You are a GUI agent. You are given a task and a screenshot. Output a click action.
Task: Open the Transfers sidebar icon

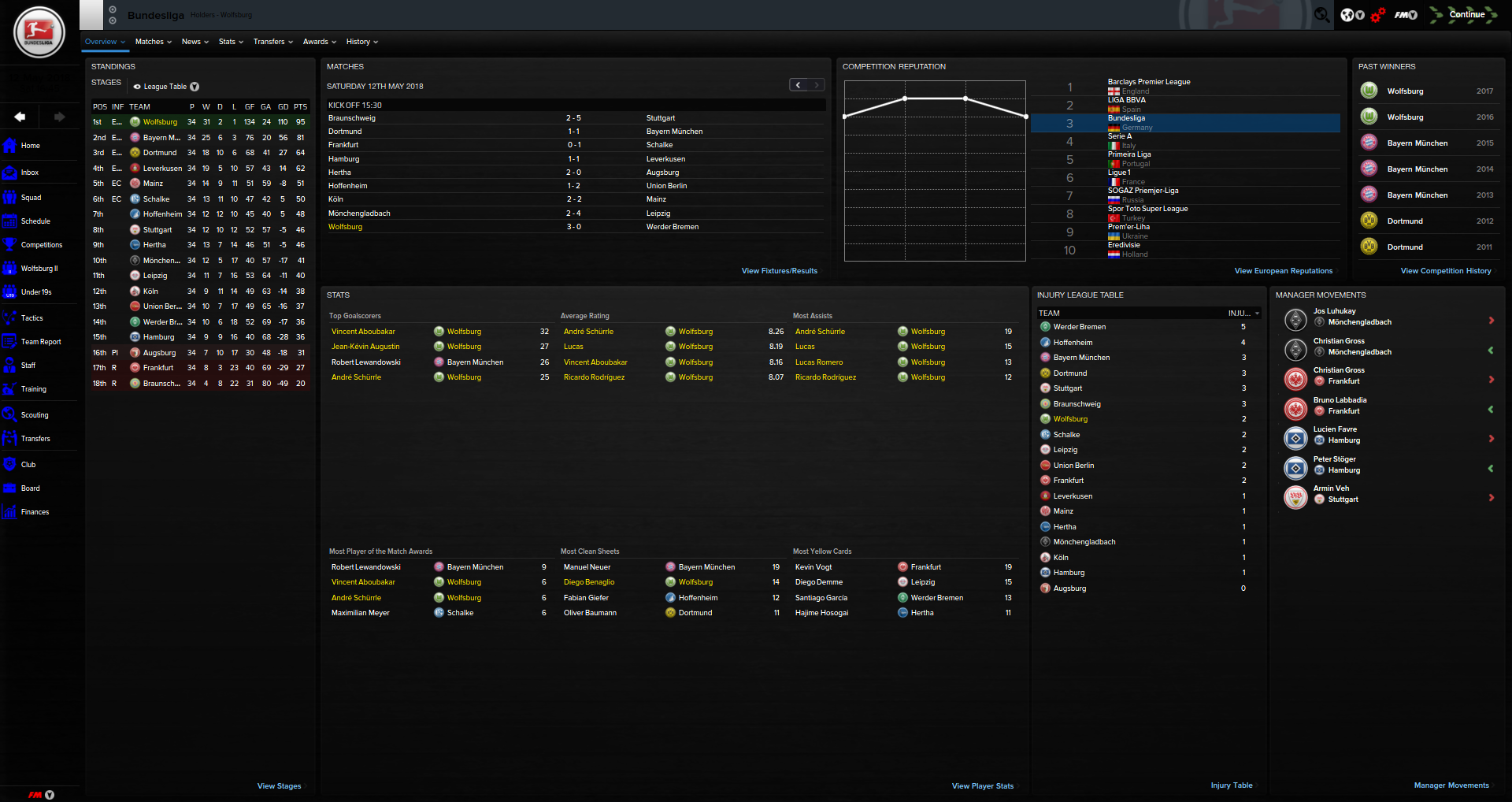coord(9,438)
